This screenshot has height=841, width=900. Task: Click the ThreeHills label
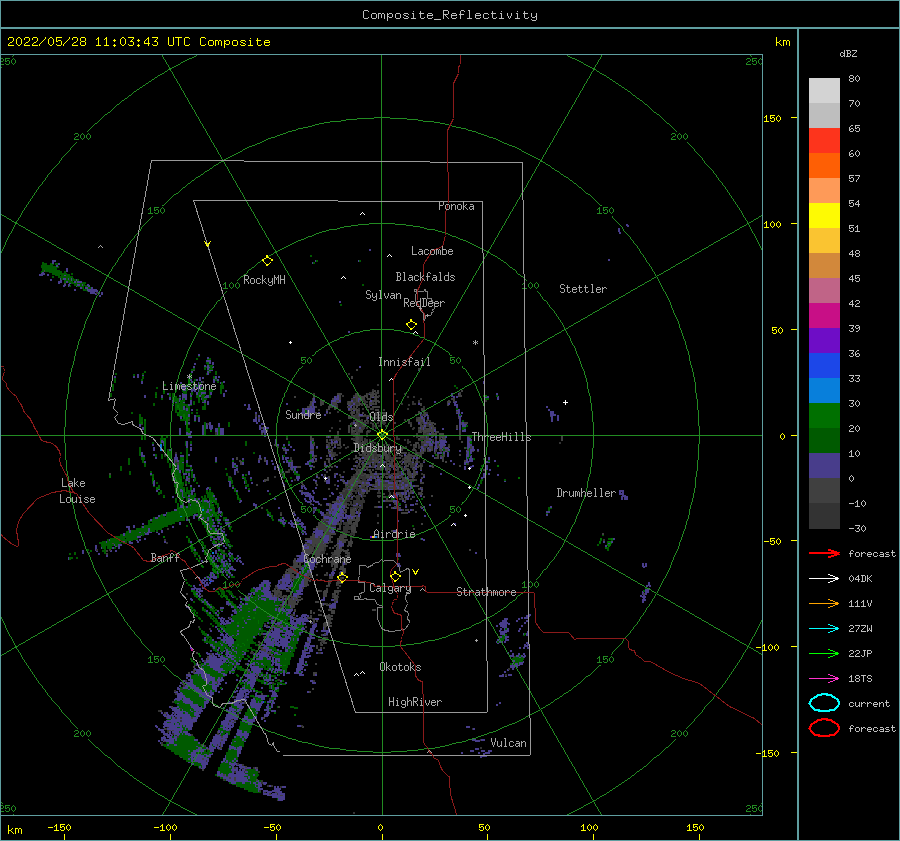pyautogui.click(x=501, y=437)
